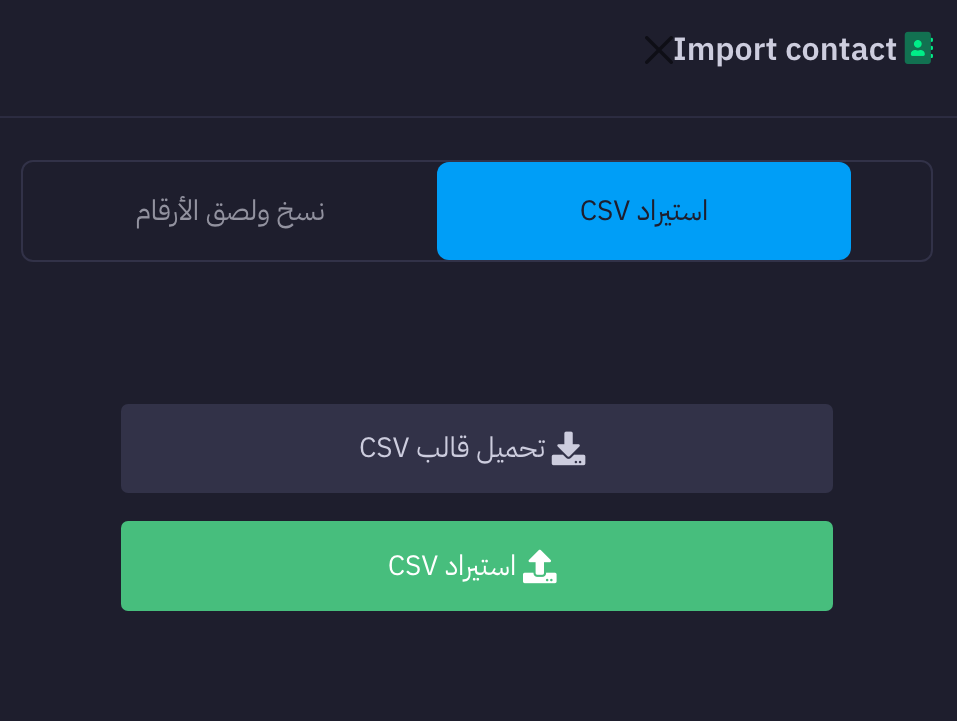
Task: Click the Import contact title text
Action: [x=784, y=49]
